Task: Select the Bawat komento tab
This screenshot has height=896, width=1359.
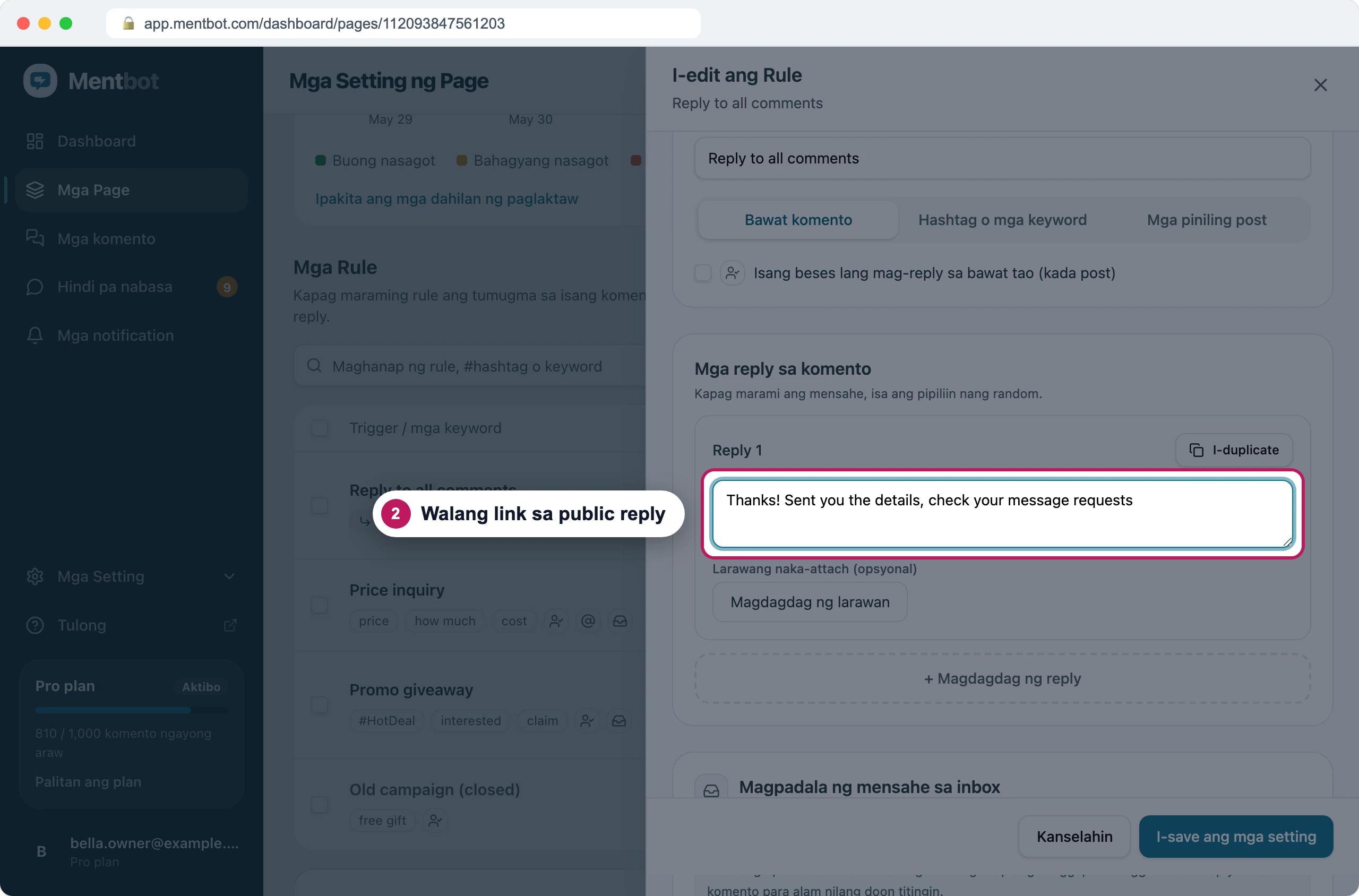Action: pos(798,220)
